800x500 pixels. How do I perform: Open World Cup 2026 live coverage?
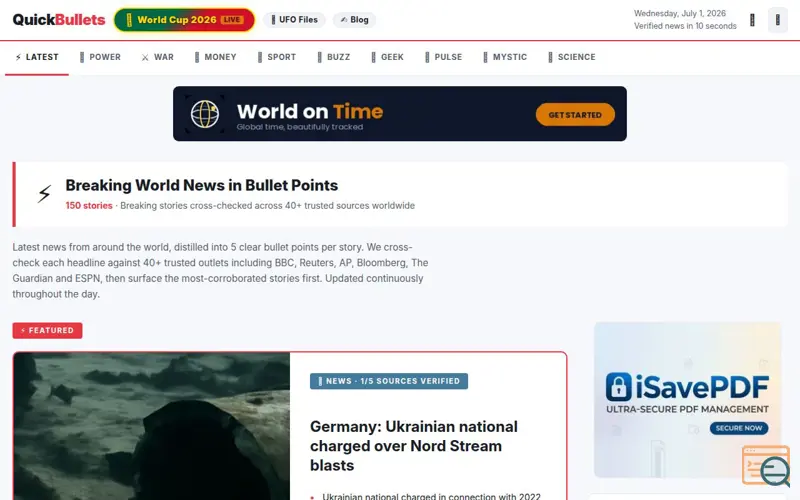click(184, 20)
